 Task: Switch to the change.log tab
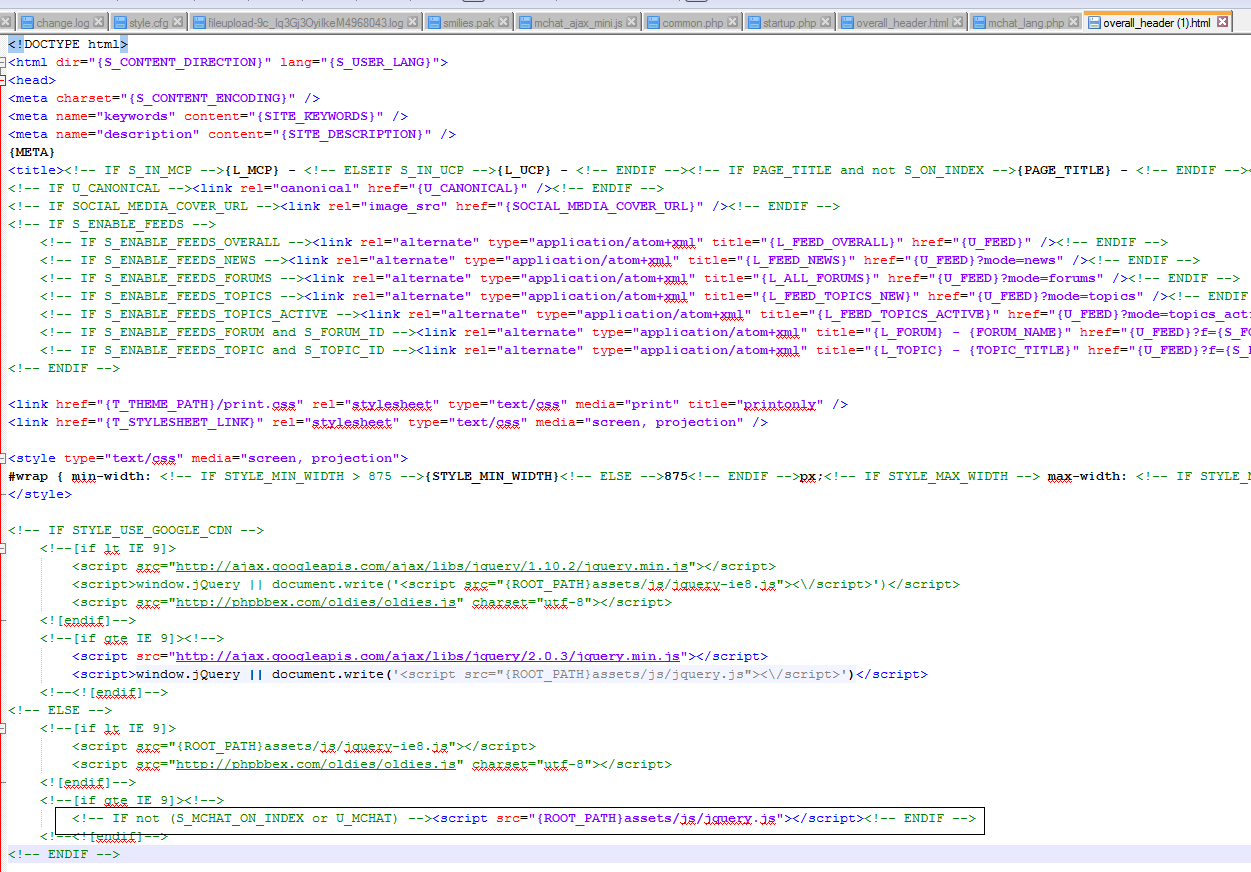coord(62,22)
